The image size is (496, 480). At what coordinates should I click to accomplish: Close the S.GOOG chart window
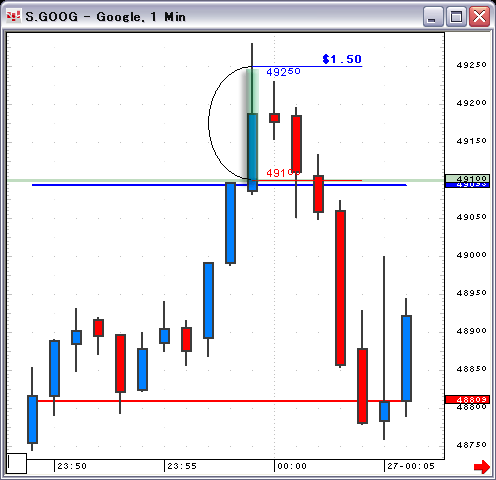(479, 16)
